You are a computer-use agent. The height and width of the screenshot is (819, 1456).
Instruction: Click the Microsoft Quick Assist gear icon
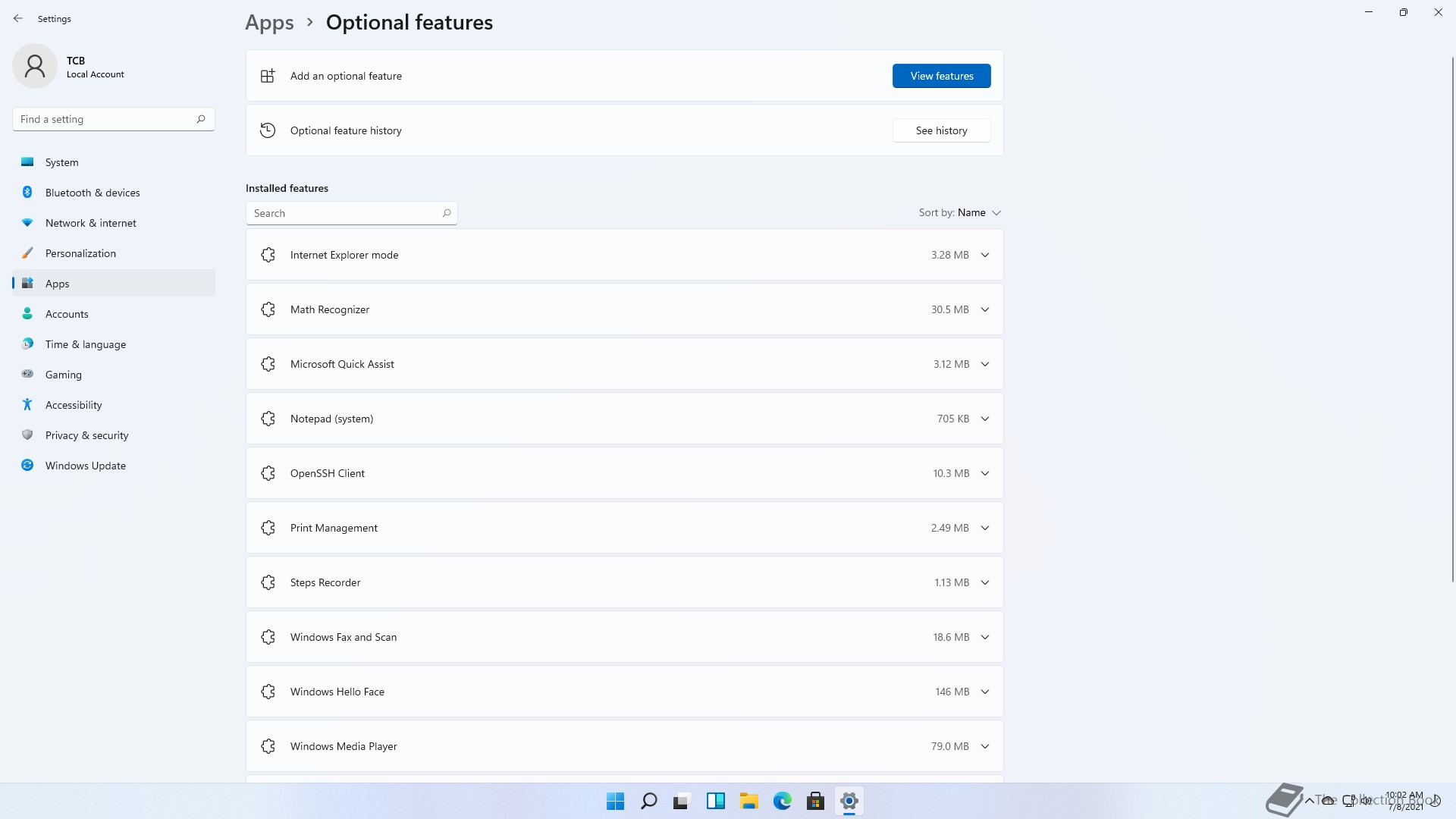pyautogui.click(x=268, y=364)
